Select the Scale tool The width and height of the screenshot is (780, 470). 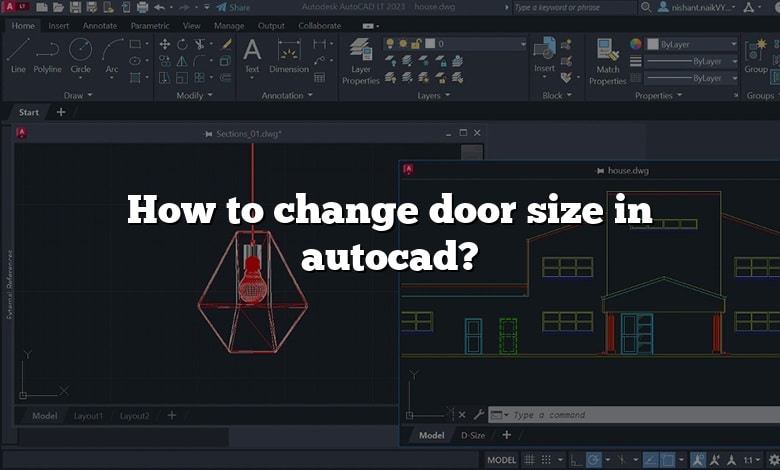(182, 78)
